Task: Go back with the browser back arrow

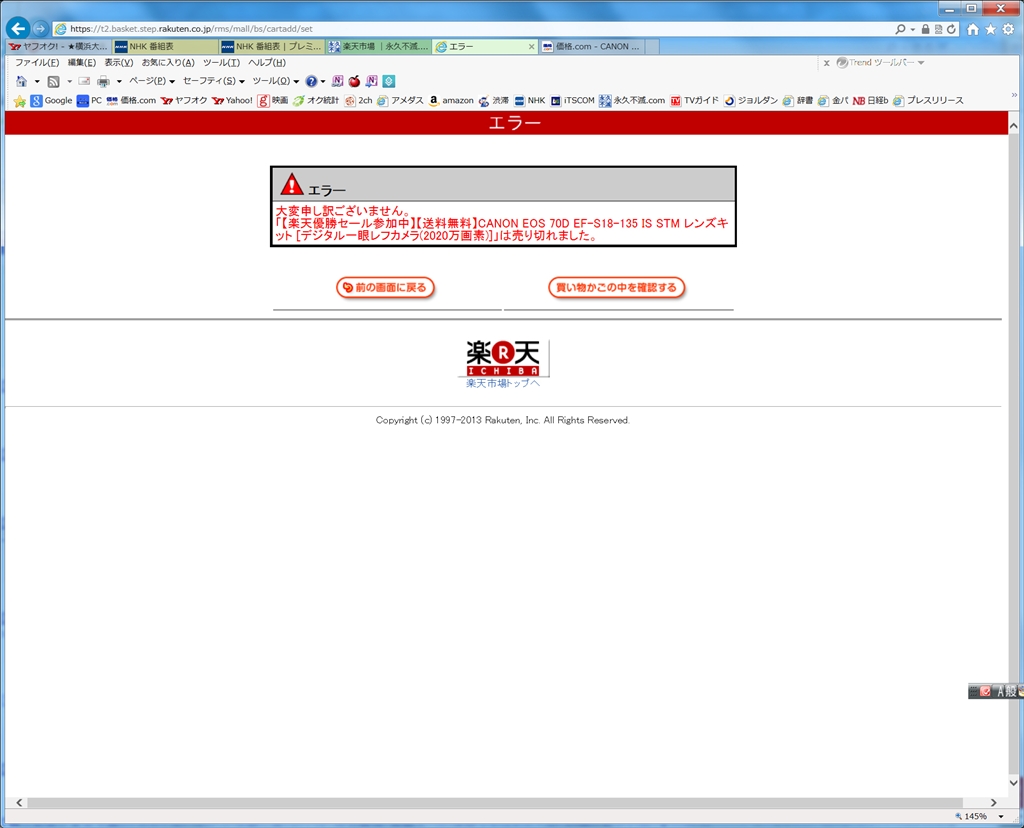Action: pyautogui.click(x=18, y=28)
